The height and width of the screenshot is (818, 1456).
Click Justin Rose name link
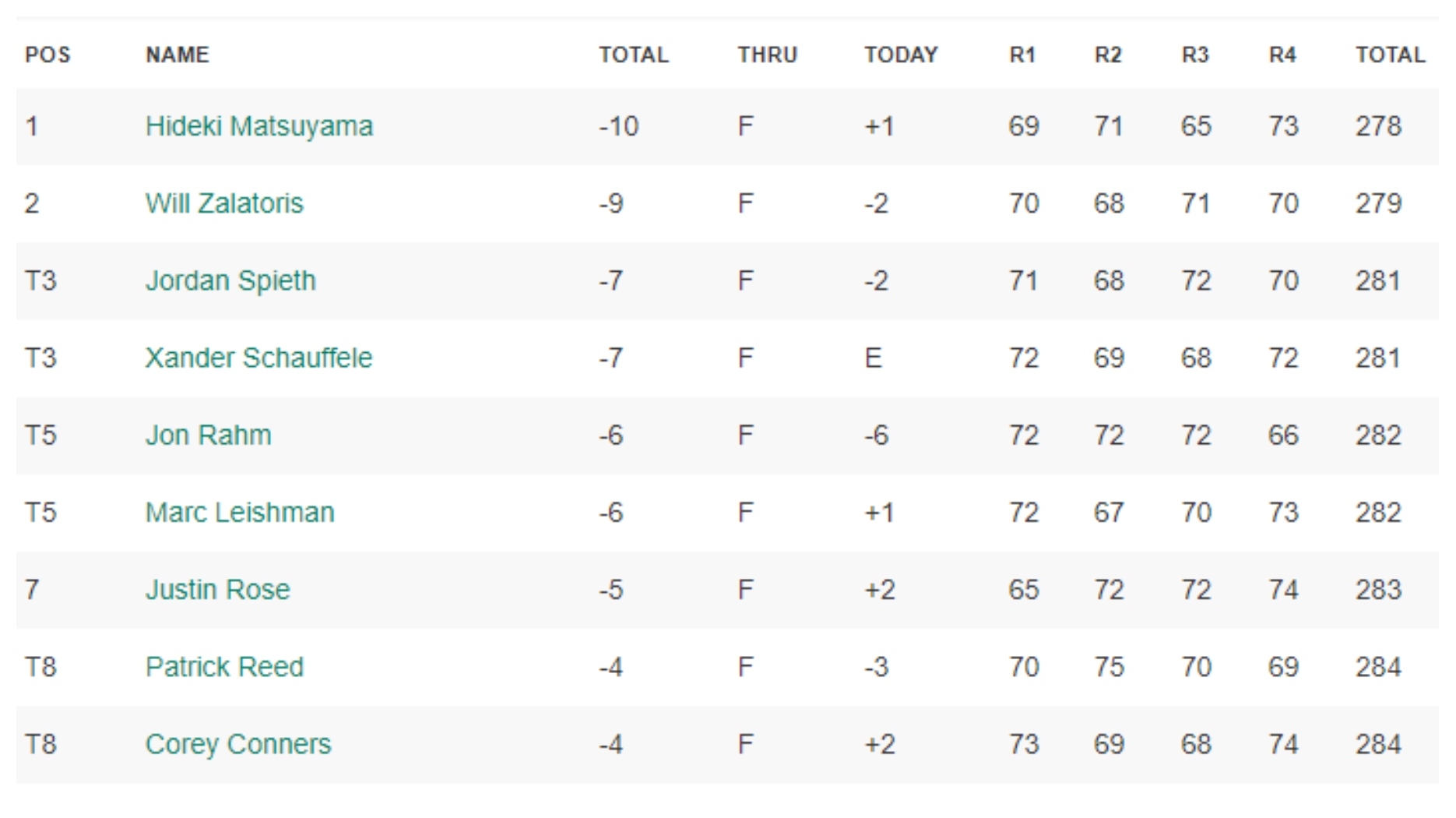pyautogui.click(x=217, y=589)
